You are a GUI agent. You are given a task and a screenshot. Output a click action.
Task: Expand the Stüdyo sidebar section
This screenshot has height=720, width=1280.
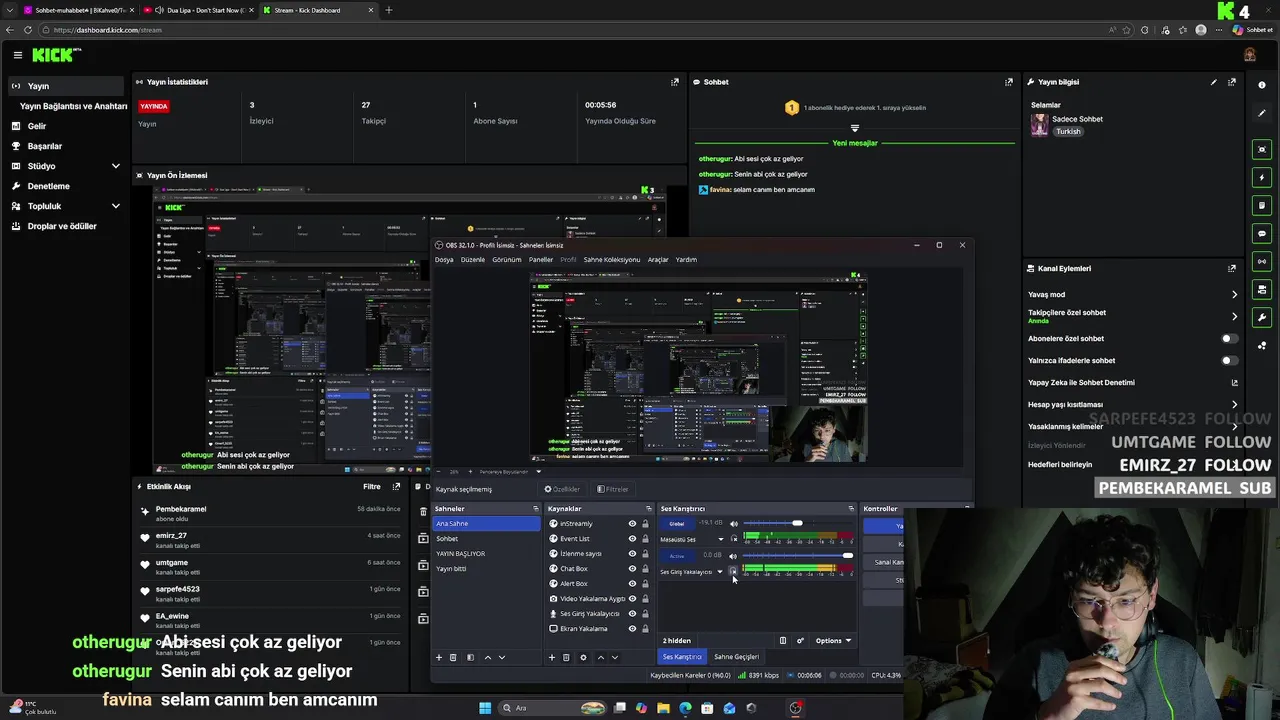(x=115, y=166)
